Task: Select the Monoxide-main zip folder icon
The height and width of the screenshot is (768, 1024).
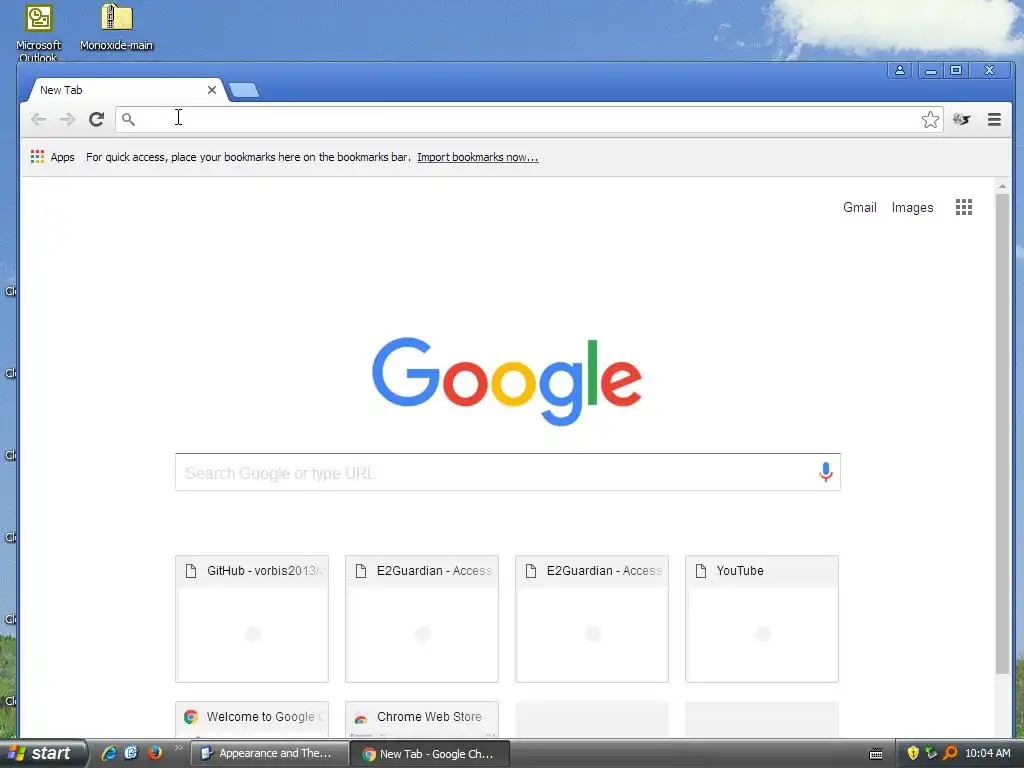Action: [116, 27]
